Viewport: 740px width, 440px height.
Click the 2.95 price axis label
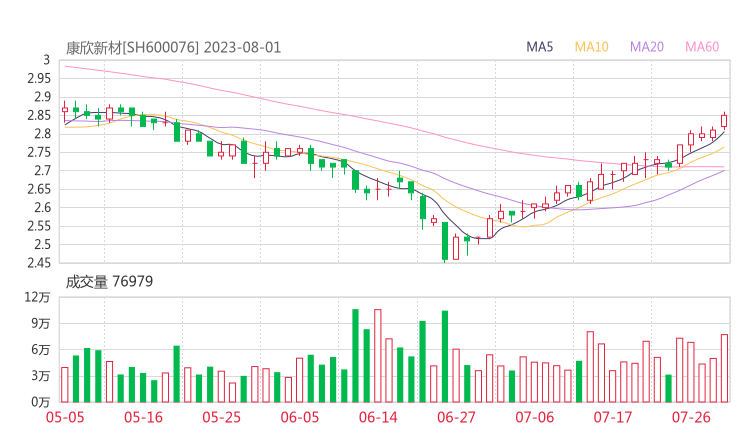(39, 78)
